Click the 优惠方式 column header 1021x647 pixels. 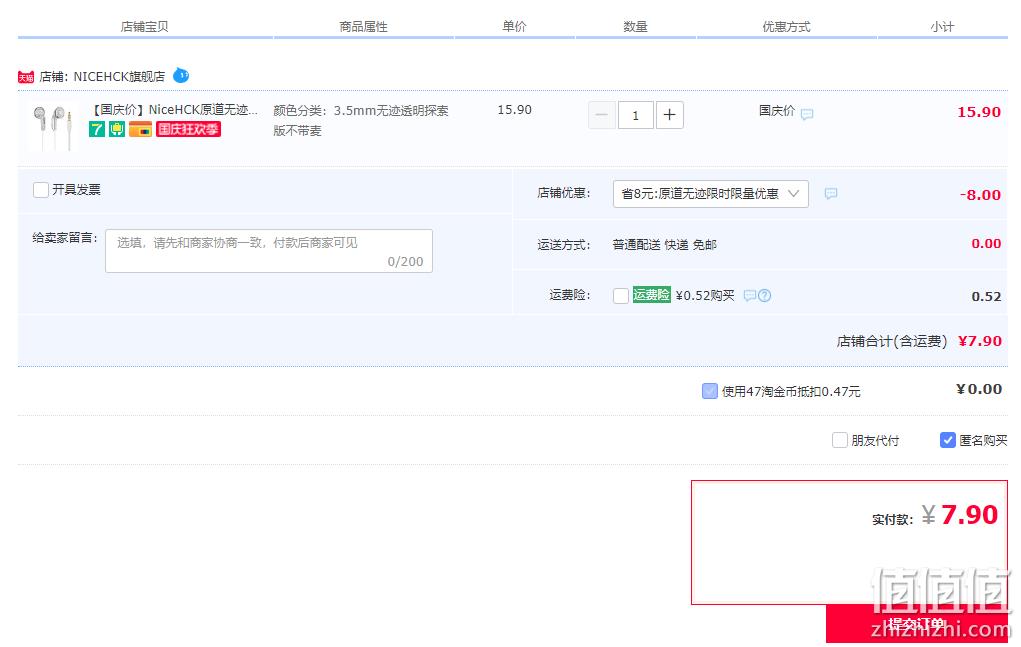click(x=787, y=27)
